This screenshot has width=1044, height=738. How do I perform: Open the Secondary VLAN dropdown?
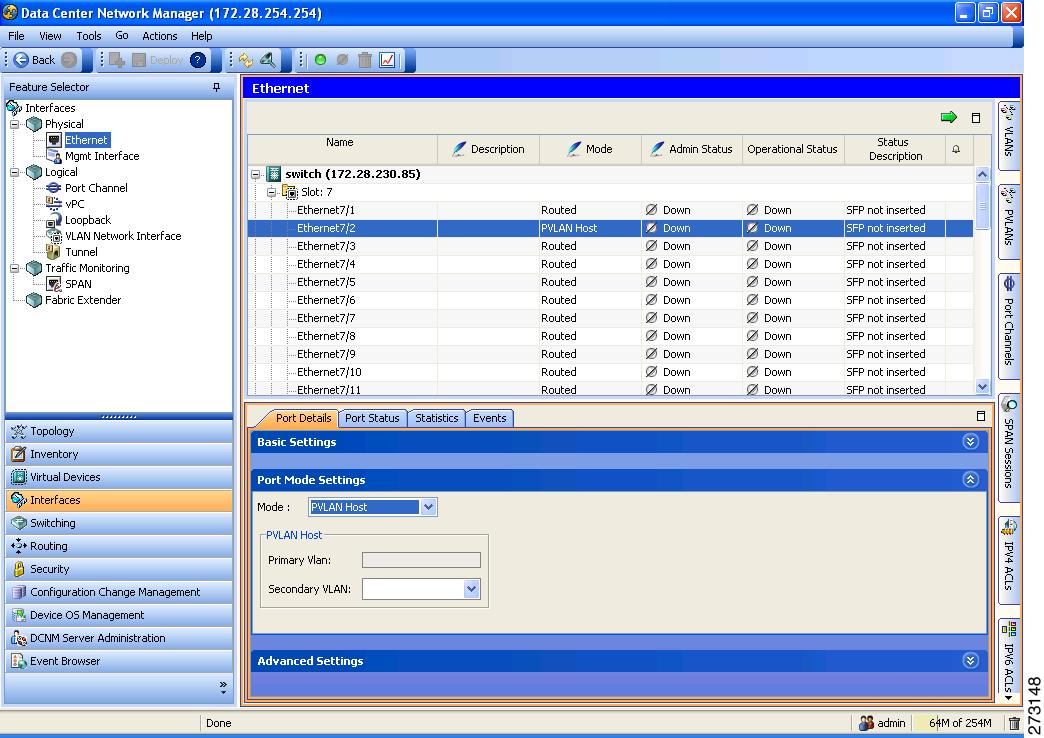[471, 589]
